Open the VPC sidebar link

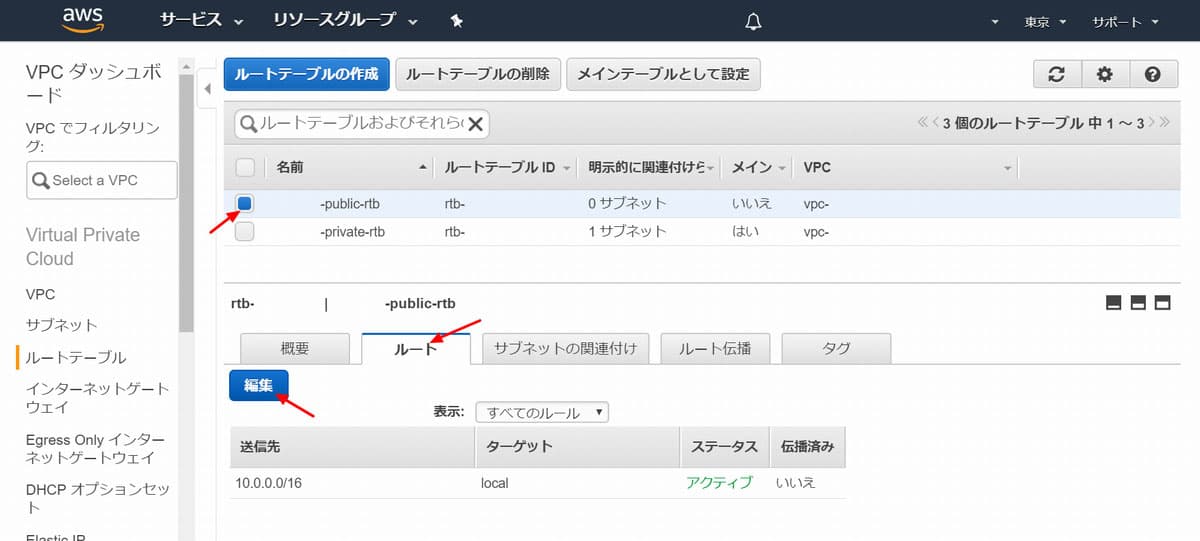pos(40,294)
